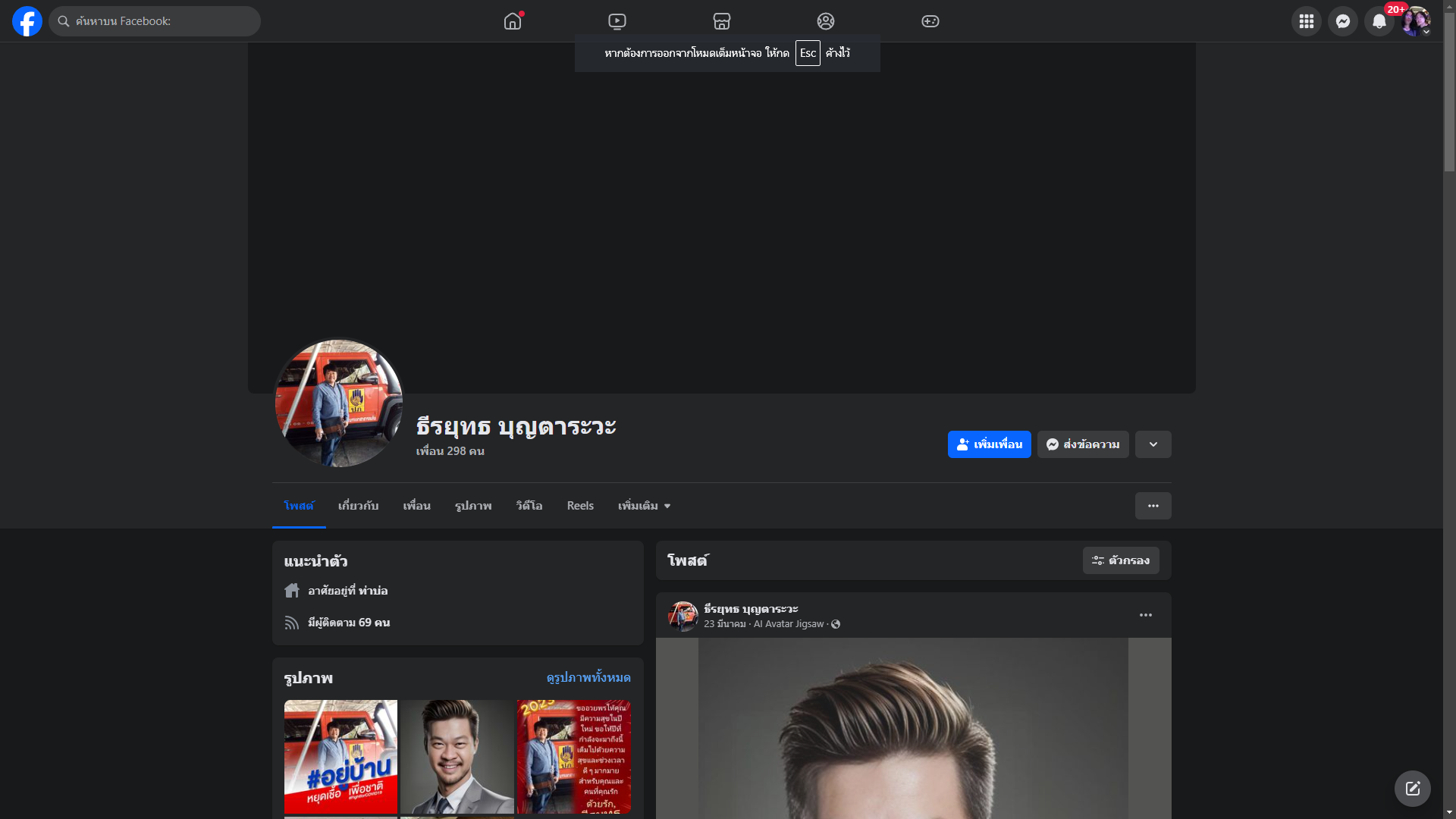The image size is (1456, 819).
Task: Click the new message compose icon
Action: (1413, 789)
